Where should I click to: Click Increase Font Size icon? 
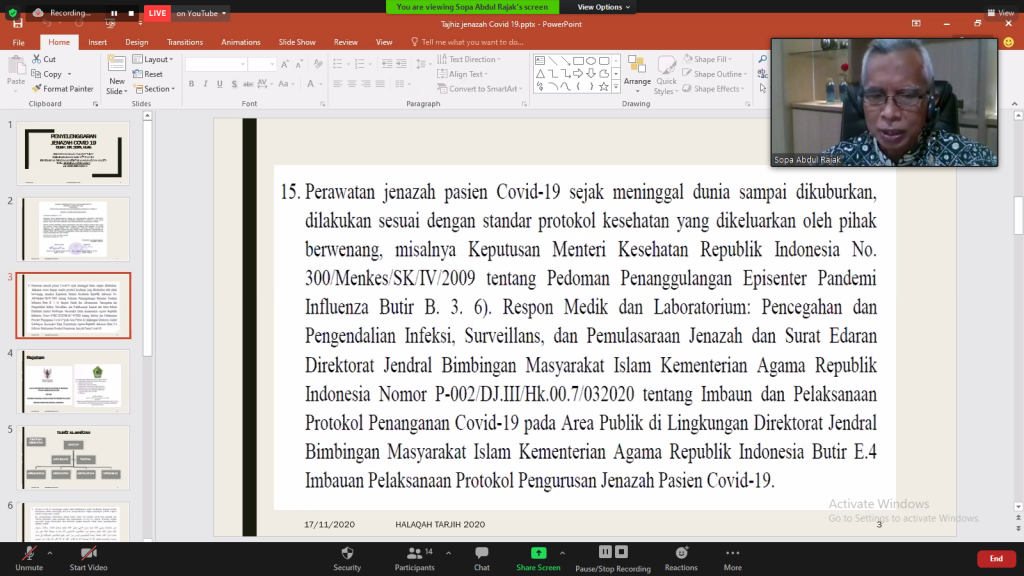285,64
